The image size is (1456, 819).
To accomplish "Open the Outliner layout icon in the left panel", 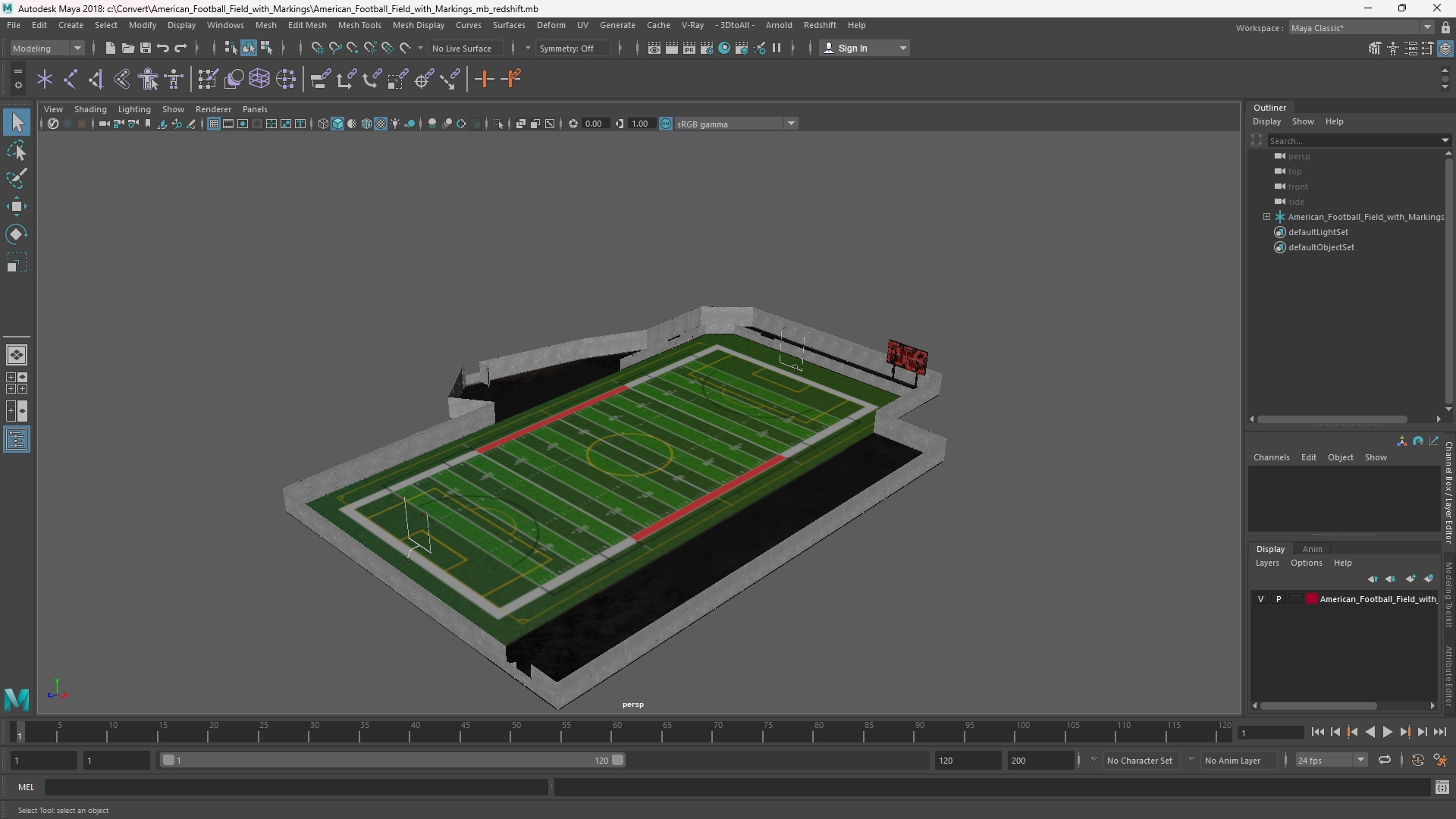I will coord(17,440).
